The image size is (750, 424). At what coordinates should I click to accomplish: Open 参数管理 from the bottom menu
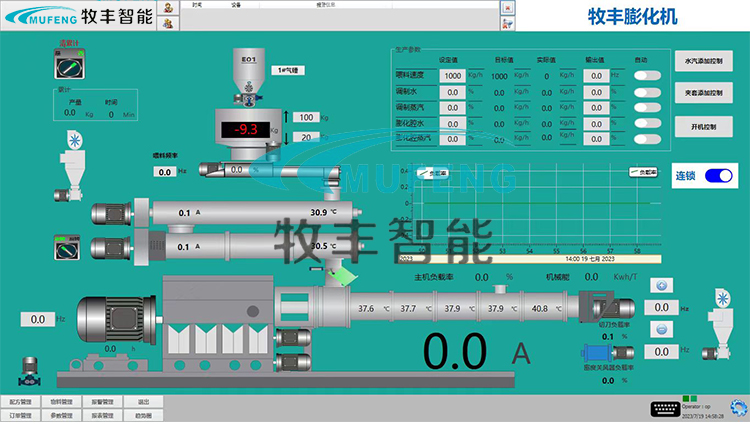pos(62,415)
